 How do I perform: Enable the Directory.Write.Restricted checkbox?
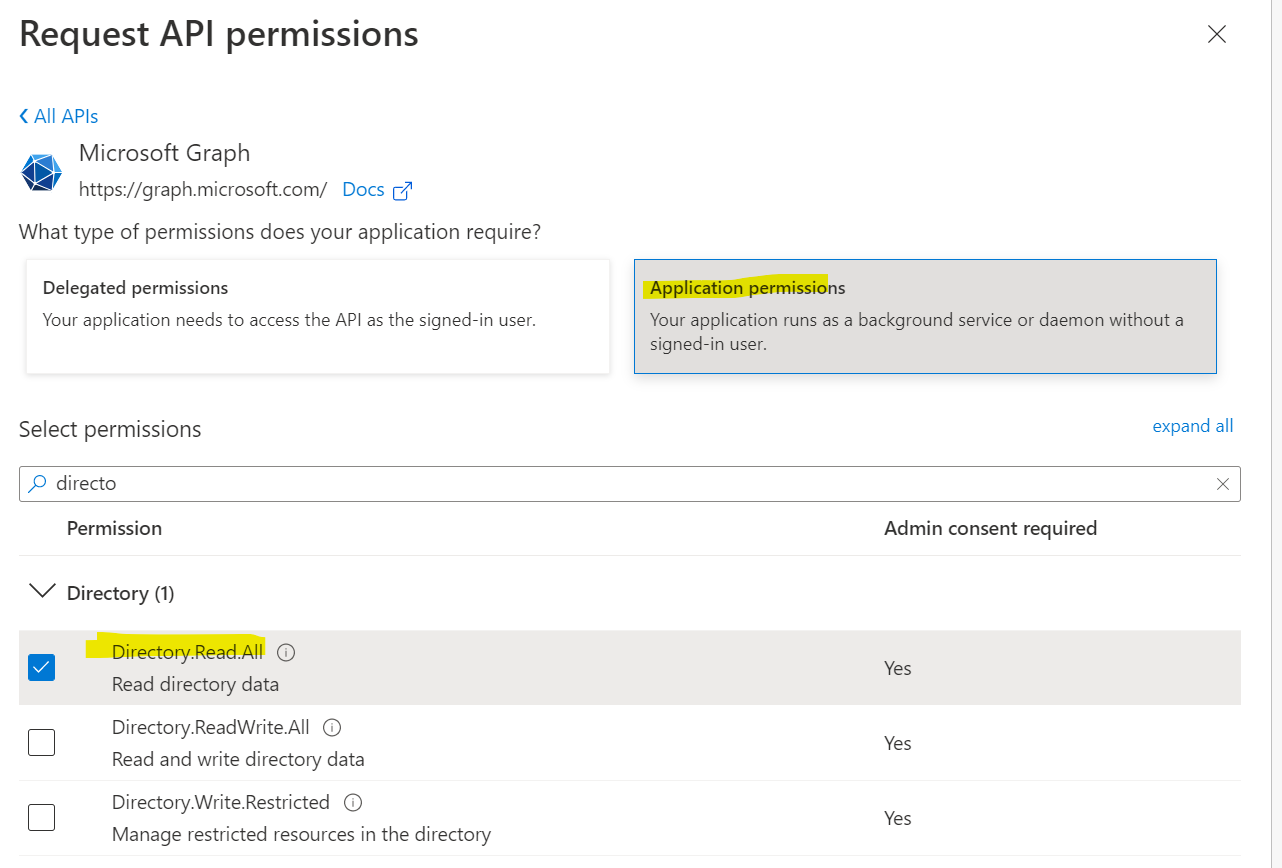(42, 817)
